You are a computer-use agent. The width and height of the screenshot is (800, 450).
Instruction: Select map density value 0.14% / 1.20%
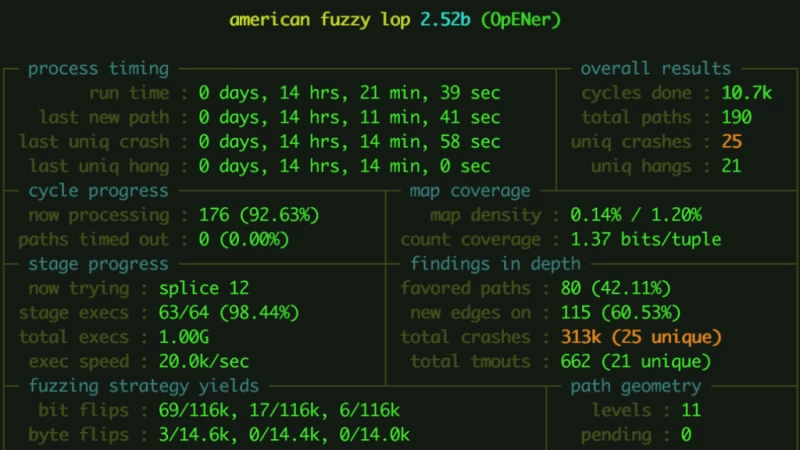pos(636,215)
